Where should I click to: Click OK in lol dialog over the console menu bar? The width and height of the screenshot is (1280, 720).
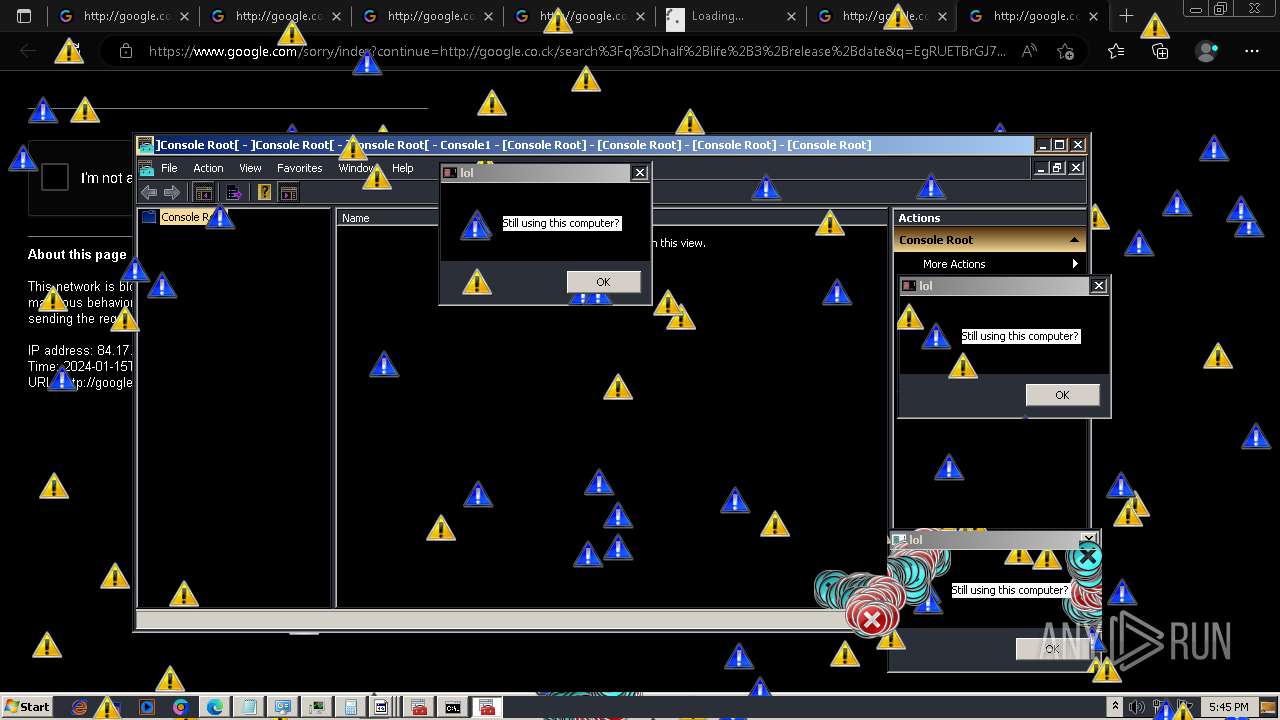pos(603,282)
